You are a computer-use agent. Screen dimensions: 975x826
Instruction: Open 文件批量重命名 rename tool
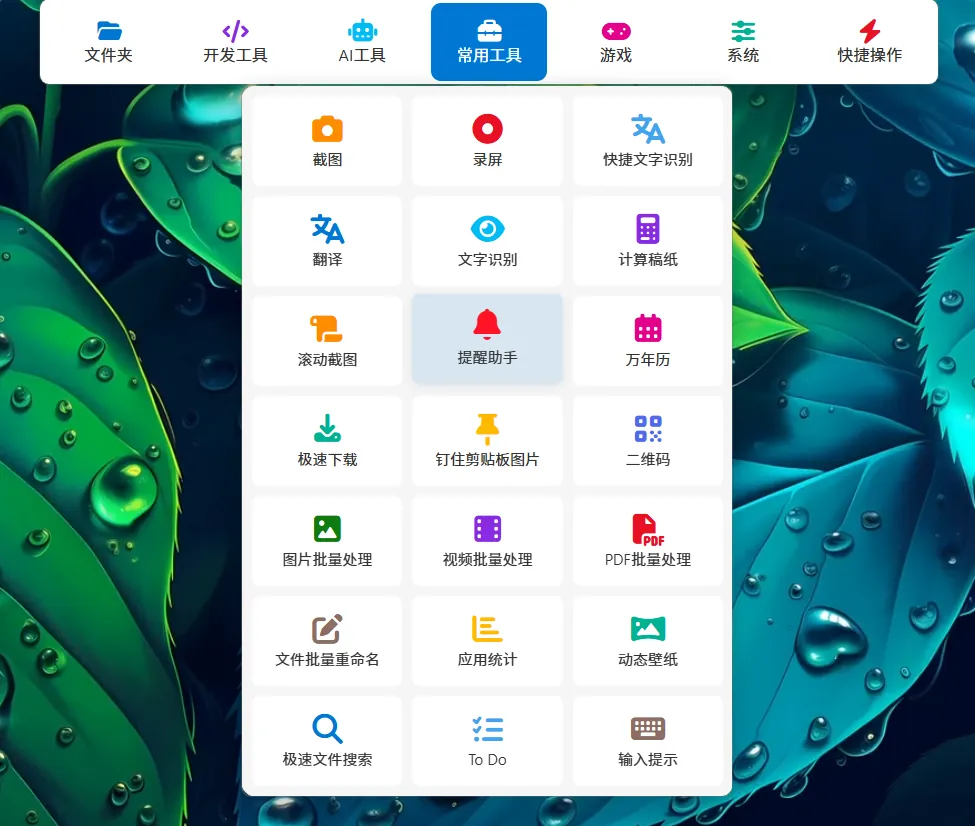click(327, 641)
